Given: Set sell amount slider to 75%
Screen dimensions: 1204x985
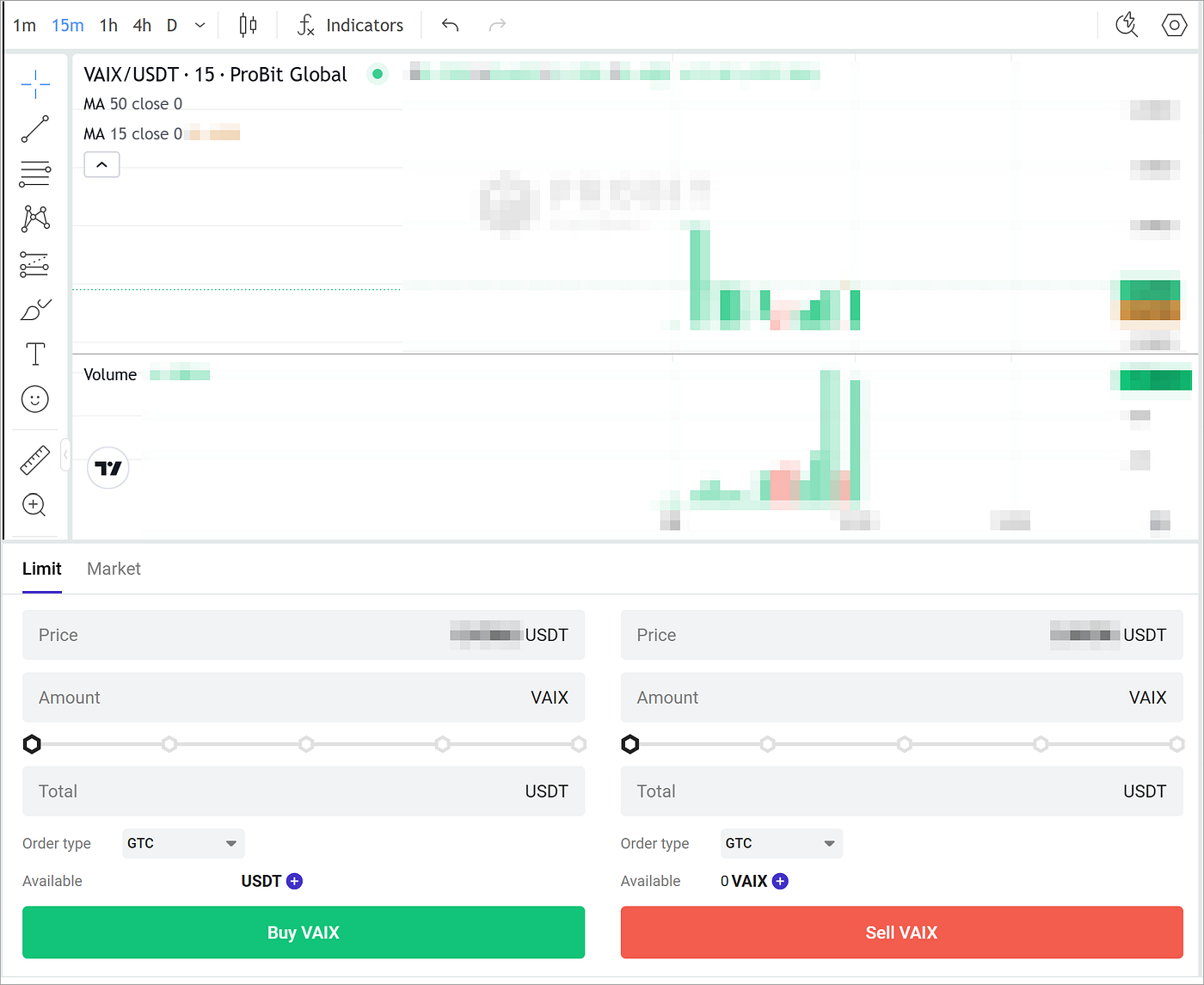Looking at the screenshot, I should (x=1041, y=743).
